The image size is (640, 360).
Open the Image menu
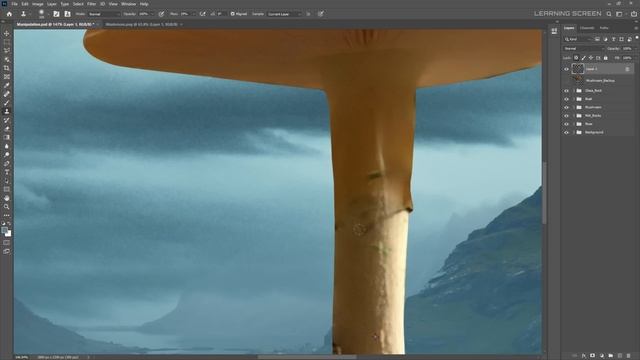pyautogui.click(x=38, y=4)
